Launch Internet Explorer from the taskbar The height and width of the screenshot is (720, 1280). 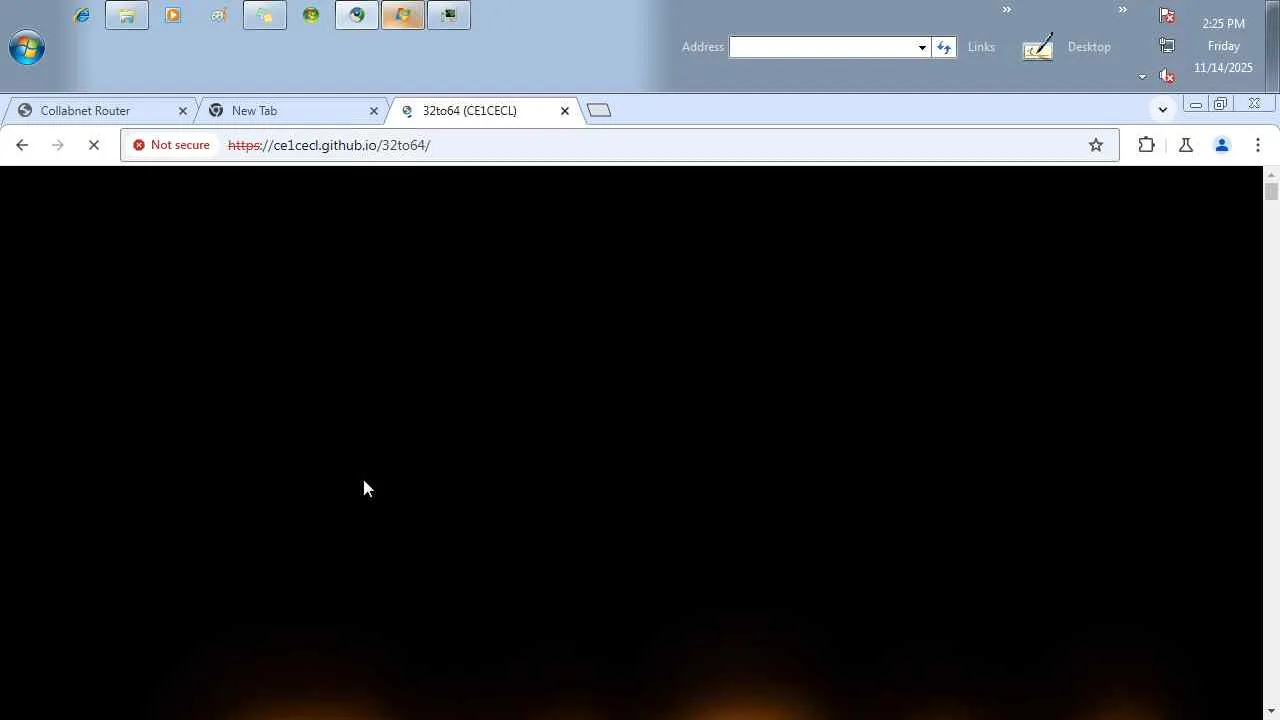(82, 15)
